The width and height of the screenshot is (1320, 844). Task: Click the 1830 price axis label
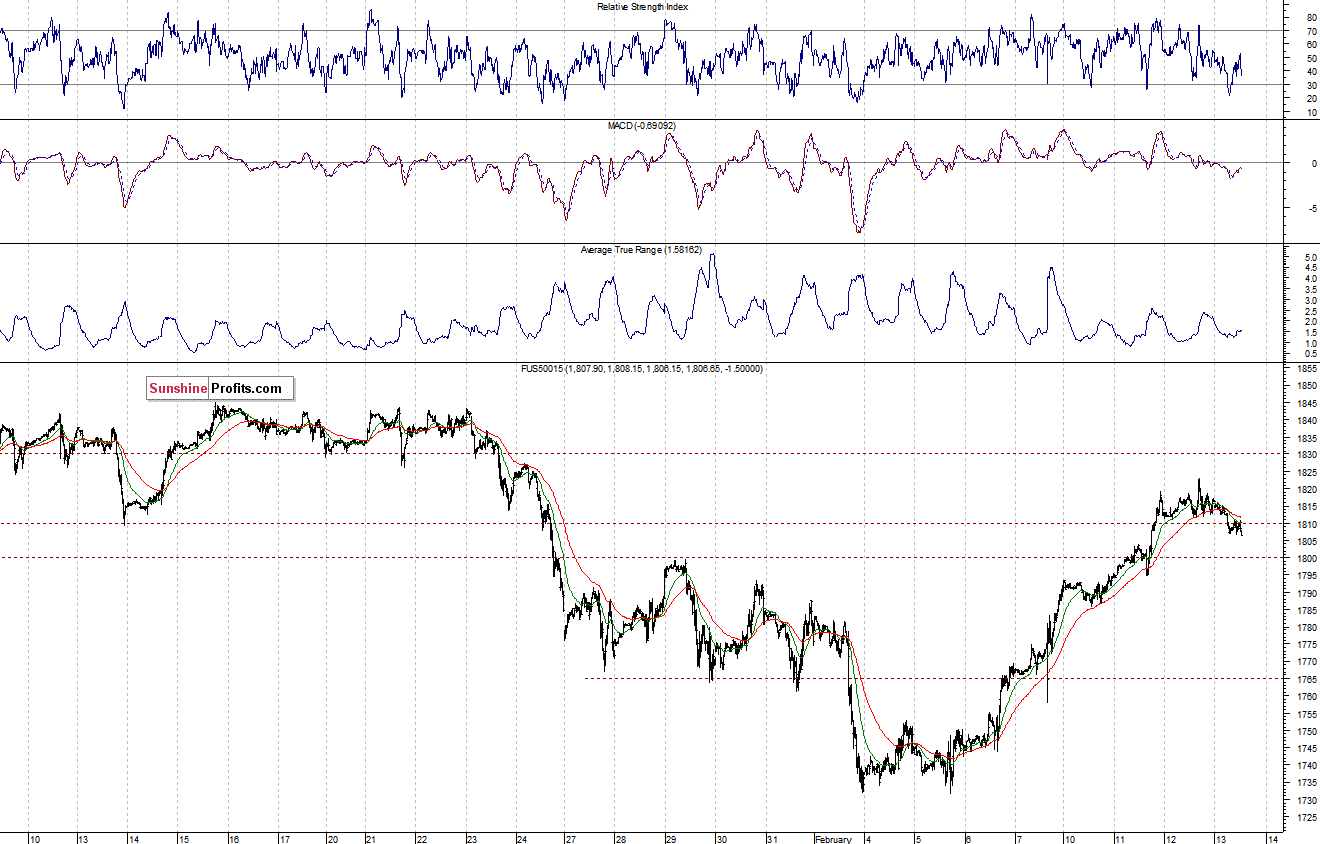tap(1306, 455)
